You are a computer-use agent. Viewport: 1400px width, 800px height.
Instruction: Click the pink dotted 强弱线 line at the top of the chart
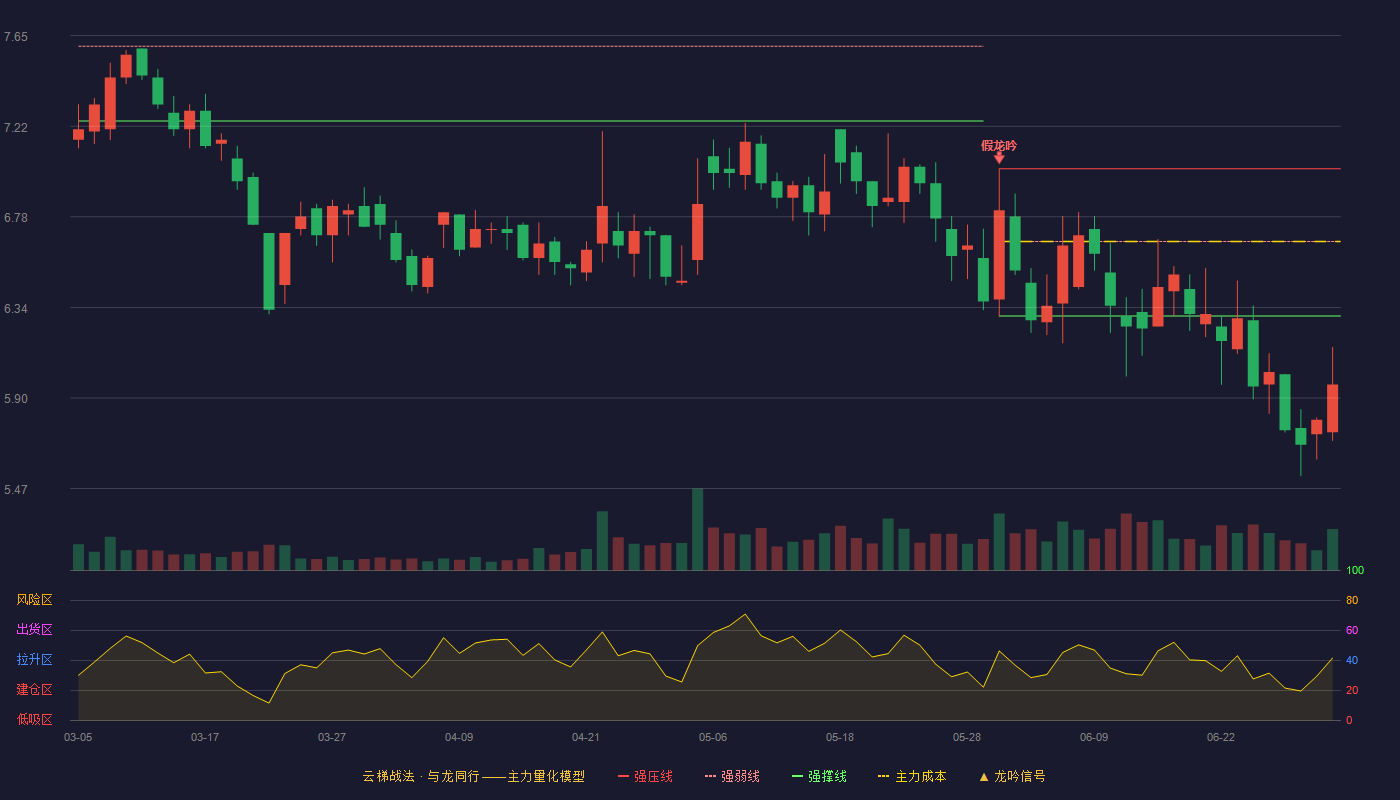(x=530, y=46)
